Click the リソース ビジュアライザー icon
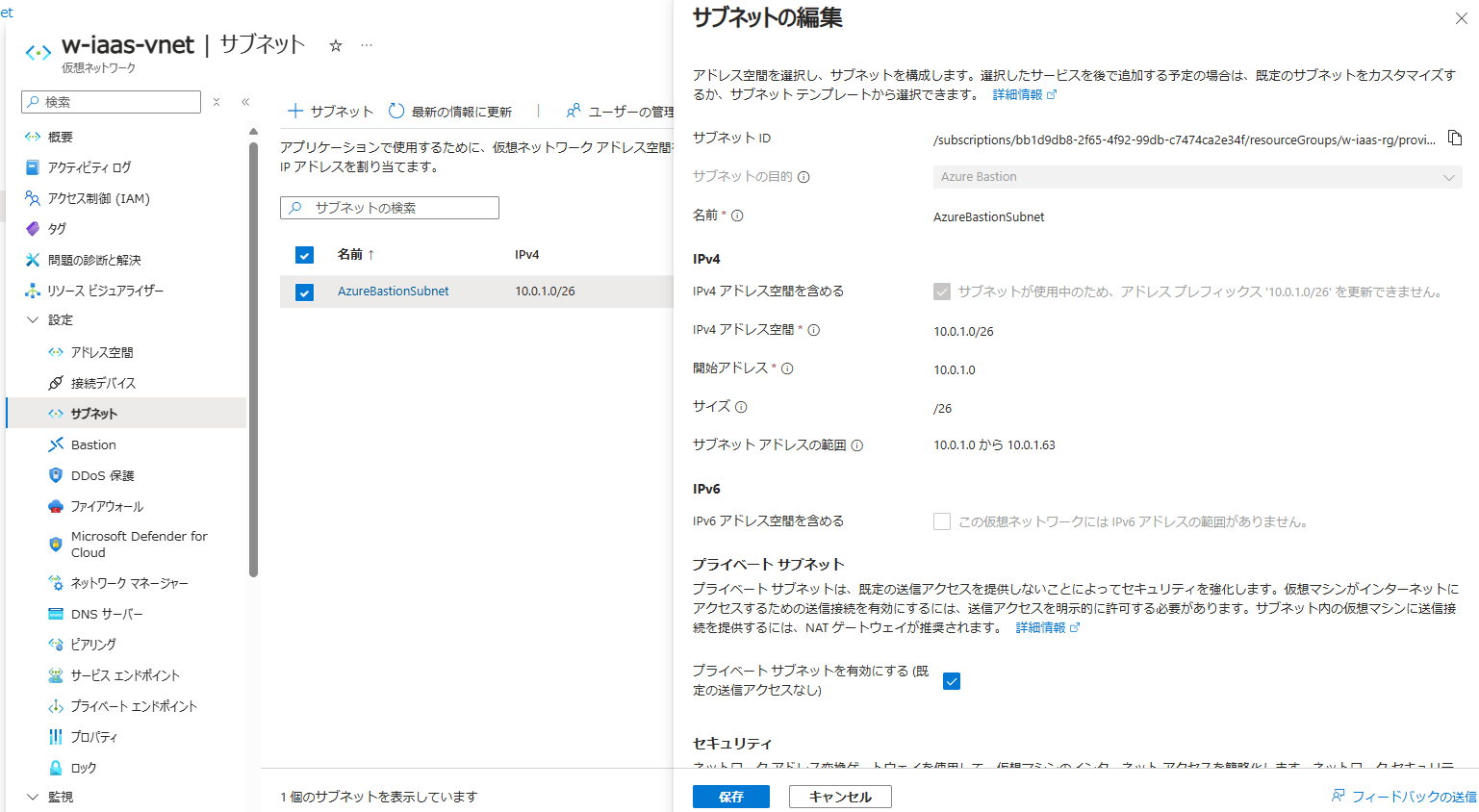Screen dimensions: 1479x812 click(33, 291)
